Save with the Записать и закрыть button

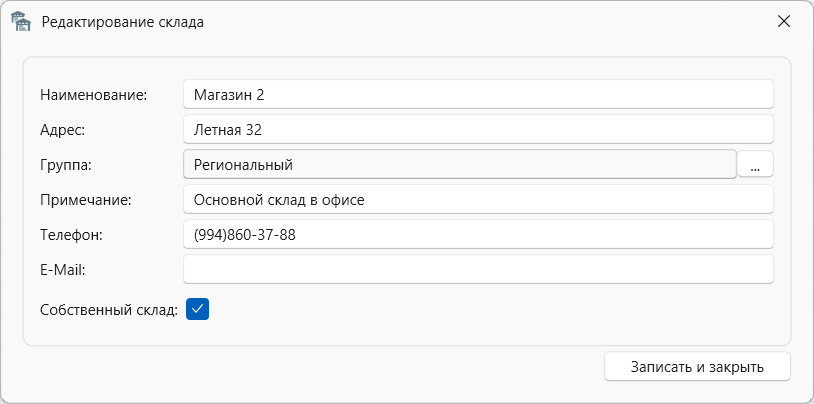click(697, 367)
